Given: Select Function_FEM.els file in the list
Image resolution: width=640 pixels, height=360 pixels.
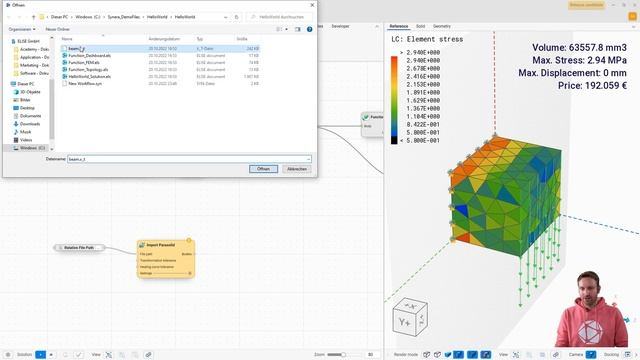Looking at the screenshot, I should pos(160,62).
